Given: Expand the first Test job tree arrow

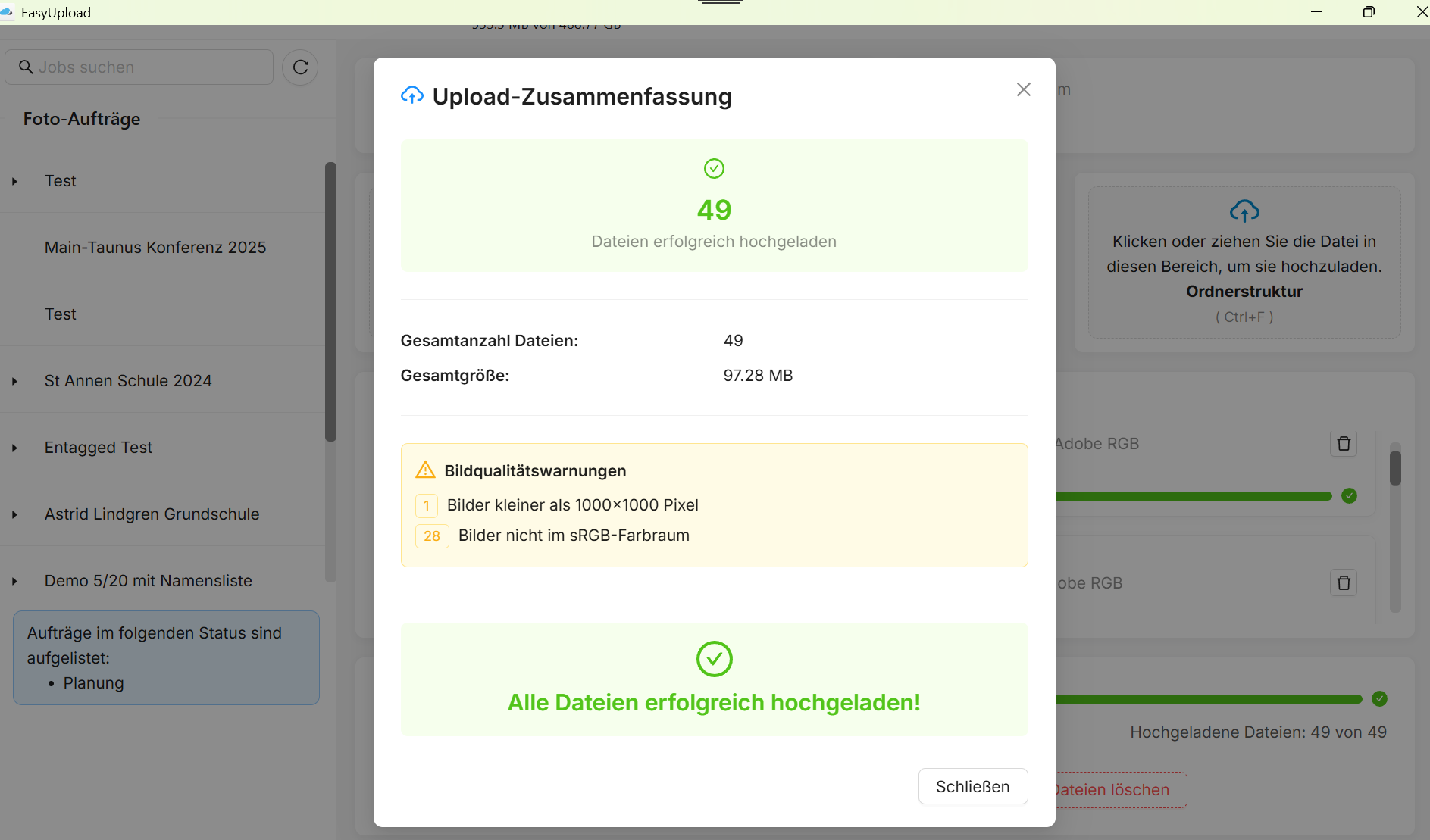Looking at the screenshot, I should click(14, 181).
